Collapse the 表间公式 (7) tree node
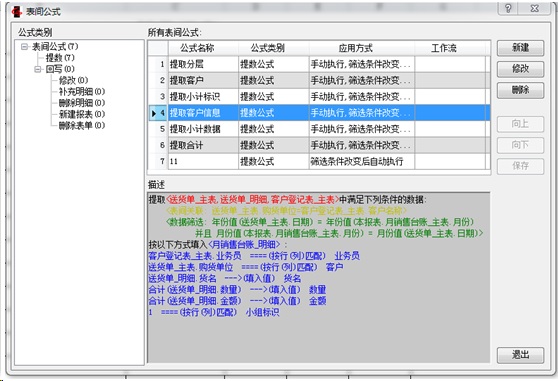The image size is (558, 381). tap(25, 47)
